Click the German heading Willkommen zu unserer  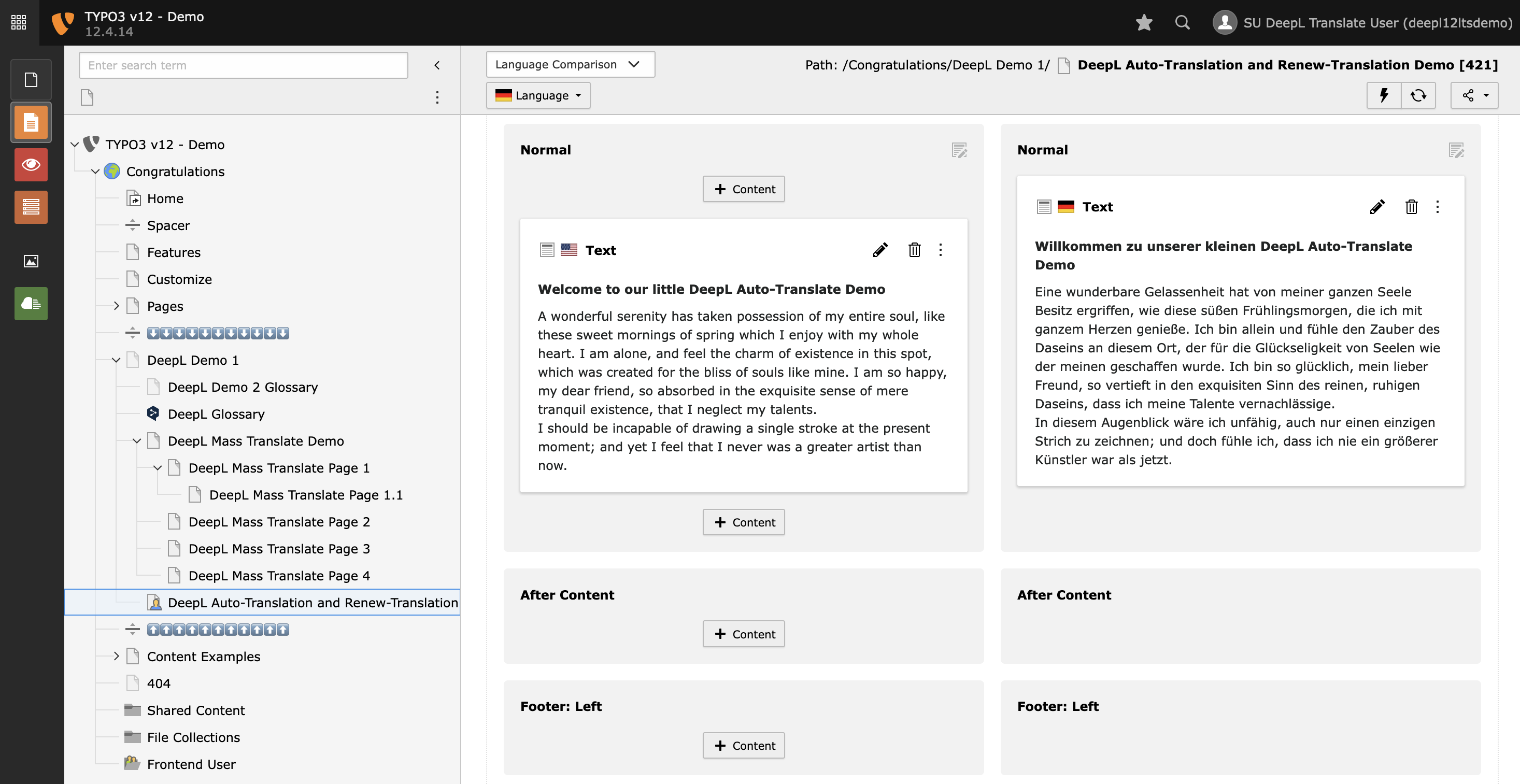1223,255
